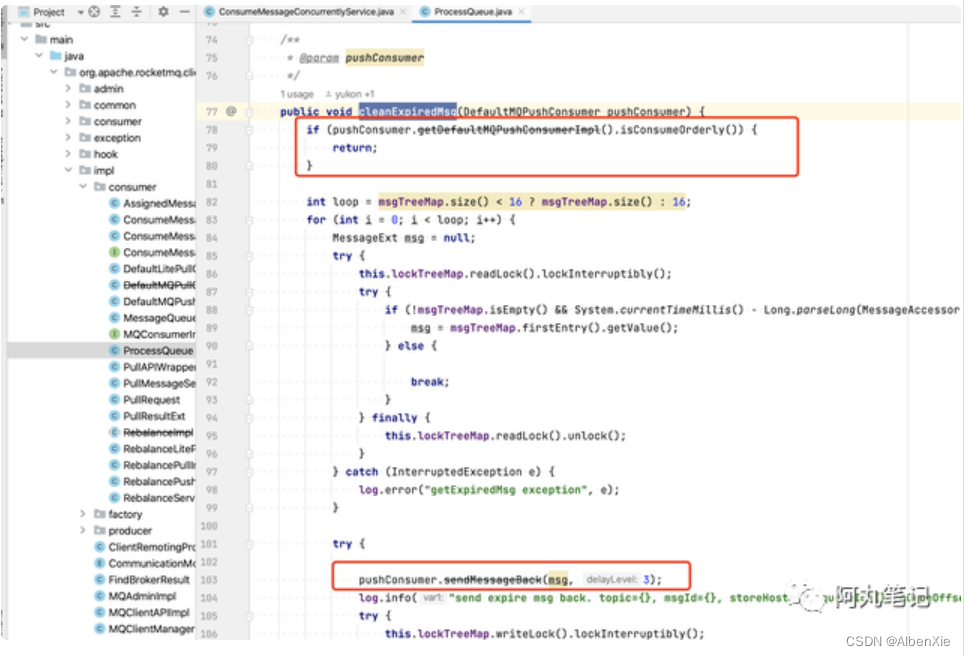Image resolution: width=965 pixels, height=656 pixels.
Task: Collapse the org.apache.rocketmq package
Action: tap(54, 72)
